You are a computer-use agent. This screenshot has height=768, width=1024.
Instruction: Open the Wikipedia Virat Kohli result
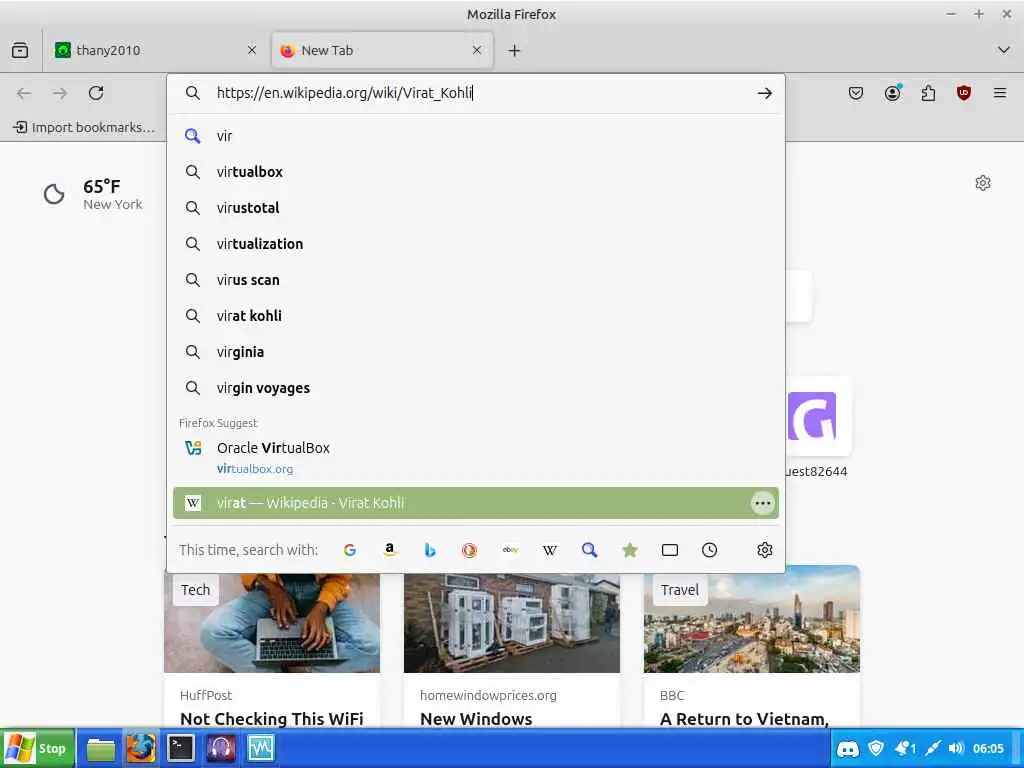coord(476,503)
